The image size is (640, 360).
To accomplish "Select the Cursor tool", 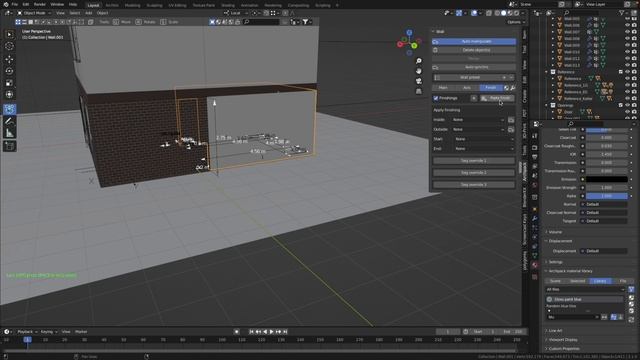I will tap(9, 47).
